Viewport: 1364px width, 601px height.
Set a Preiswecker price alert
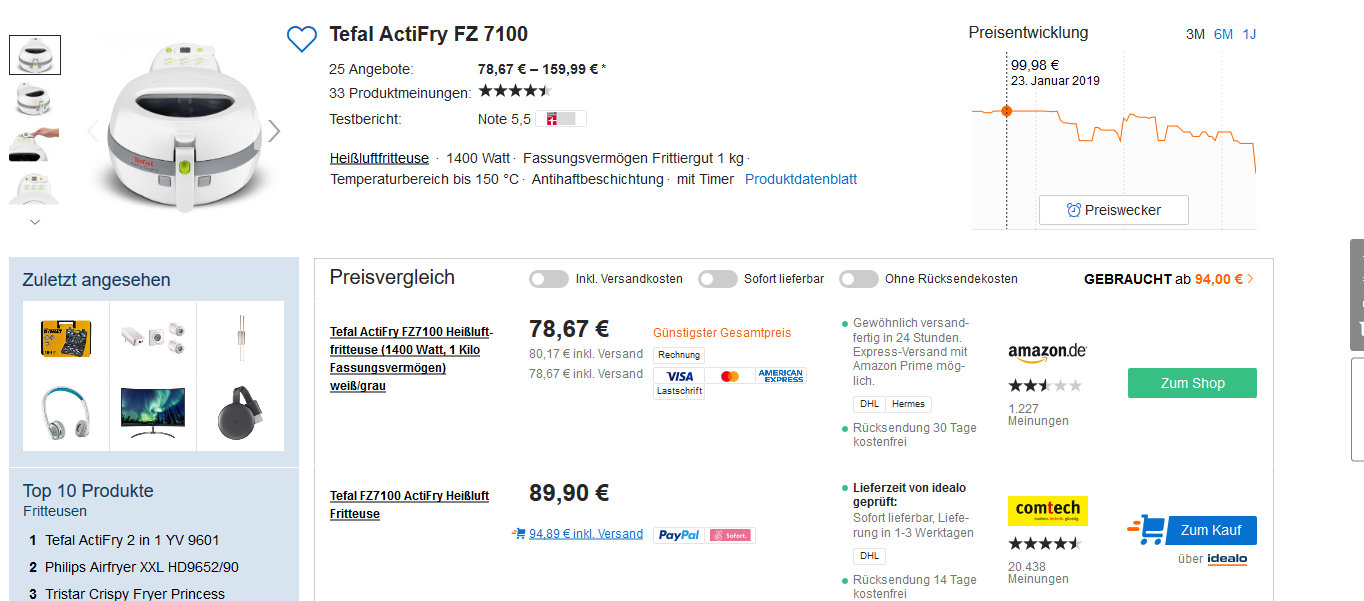pyautogui.click(x=1113, y=210)
